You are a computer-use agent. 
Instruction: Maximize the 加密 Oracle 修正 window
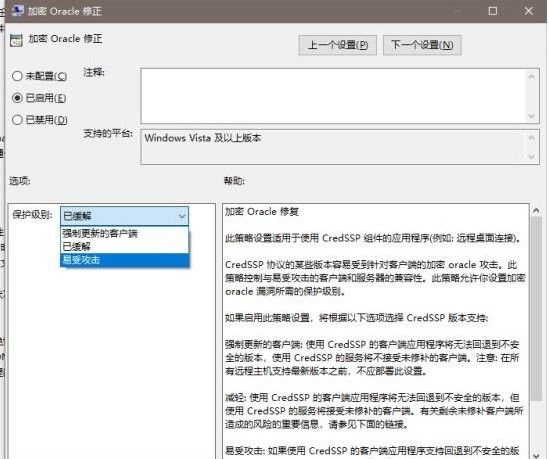(492, 11)
